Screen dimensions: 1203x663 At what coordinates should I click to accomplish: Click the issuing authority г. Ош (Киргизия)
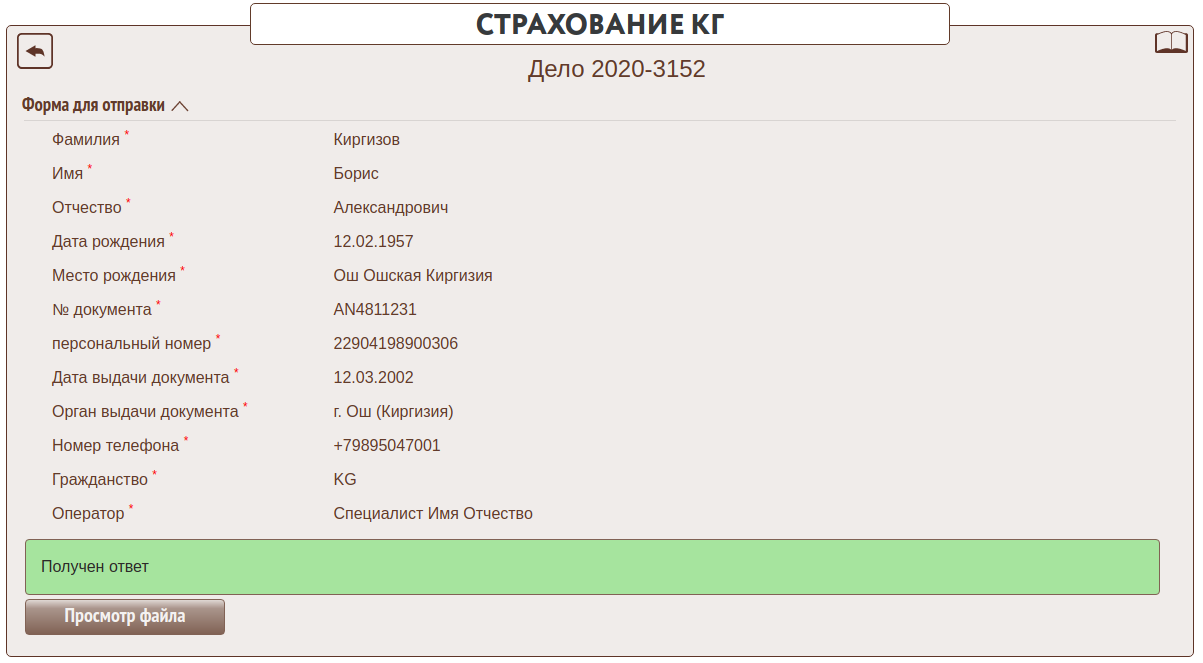(393, 412)
